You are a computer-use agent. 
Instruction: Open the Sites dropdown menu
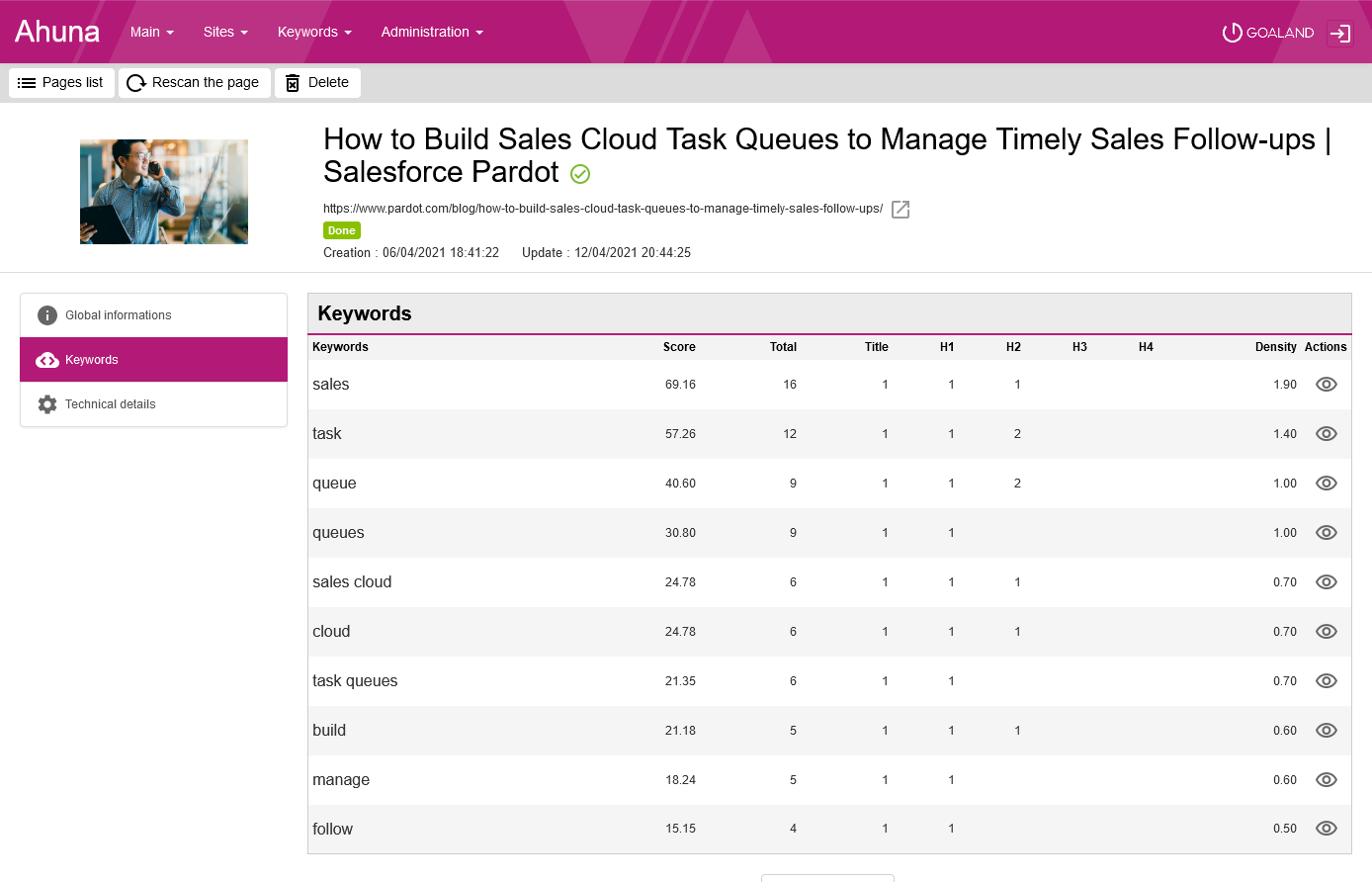[225, 32]
